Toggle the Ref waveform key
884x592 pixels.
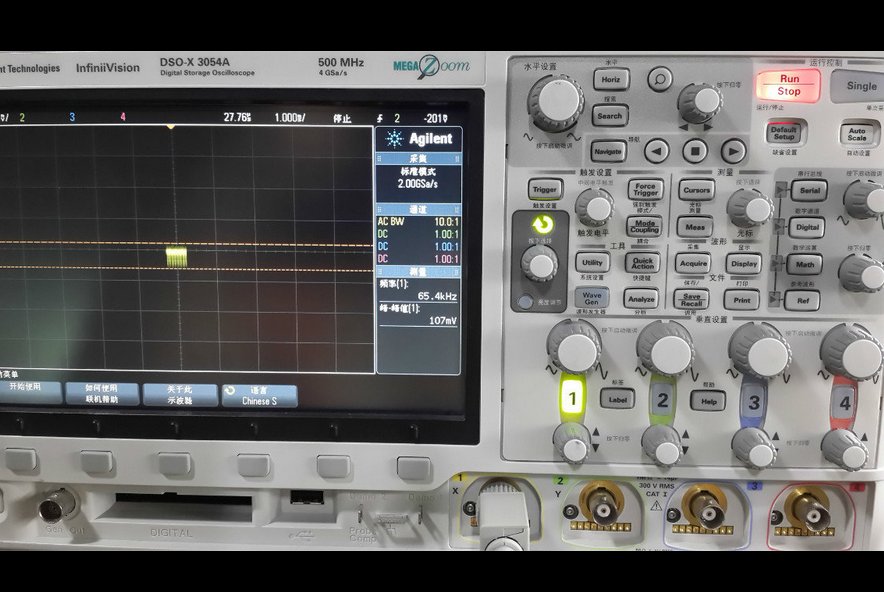tap(803, 301)
